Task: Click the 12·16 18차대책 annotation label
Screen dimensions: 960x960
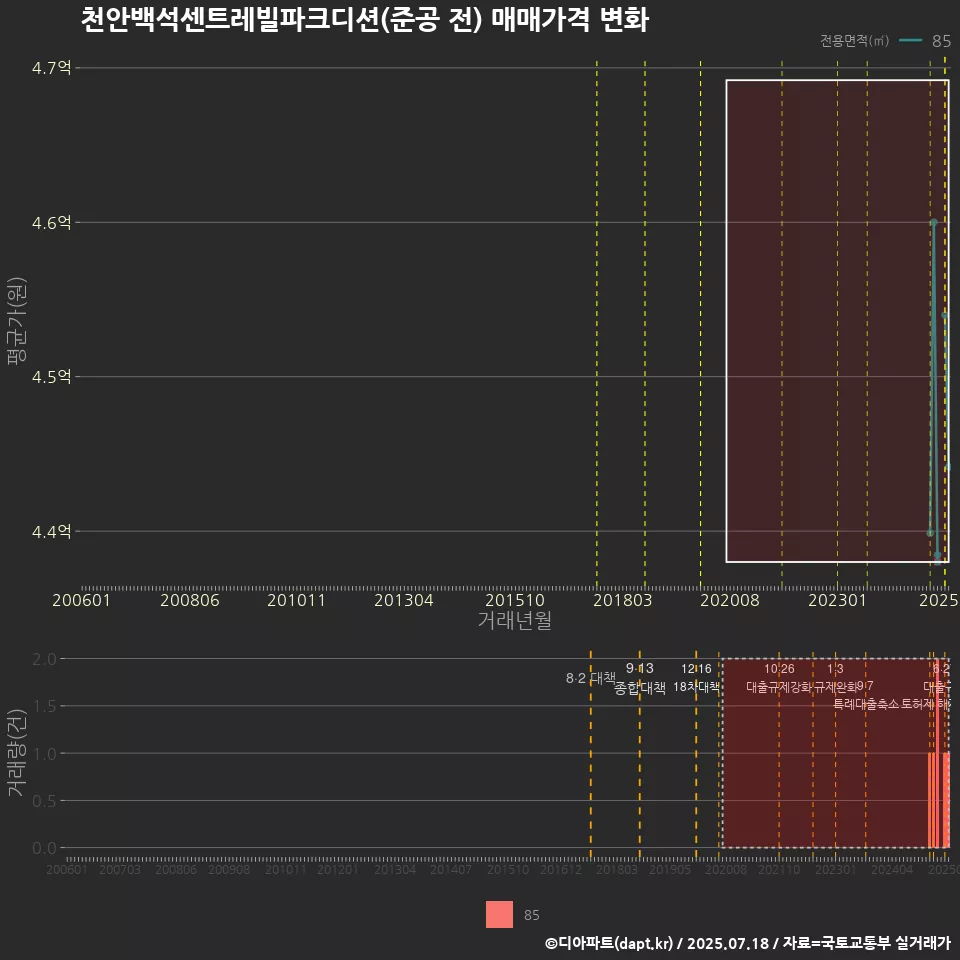Action: click(696, 678)
